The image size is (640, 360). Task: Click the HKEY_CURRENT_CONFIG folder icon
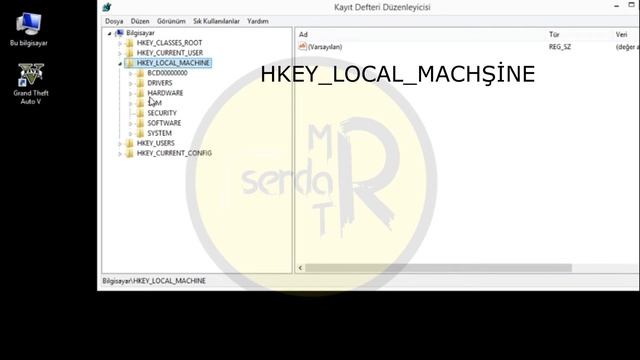tap(130, 153)
